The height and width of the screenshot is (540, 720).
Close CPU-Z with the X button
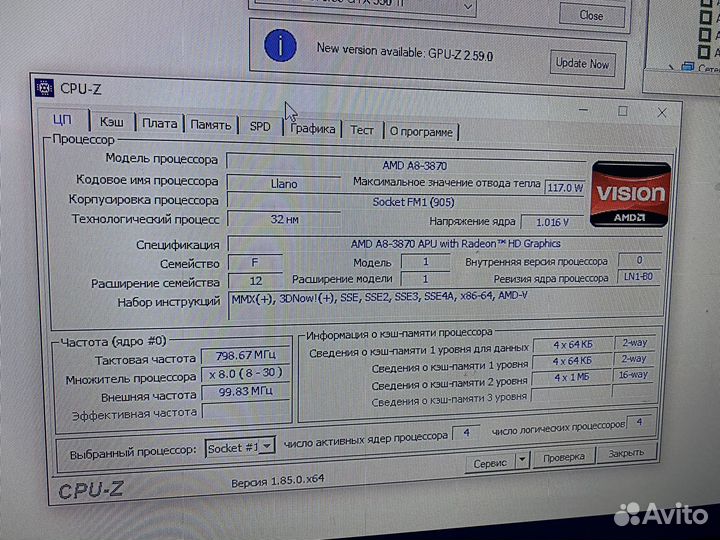click(x=662, y=112)
